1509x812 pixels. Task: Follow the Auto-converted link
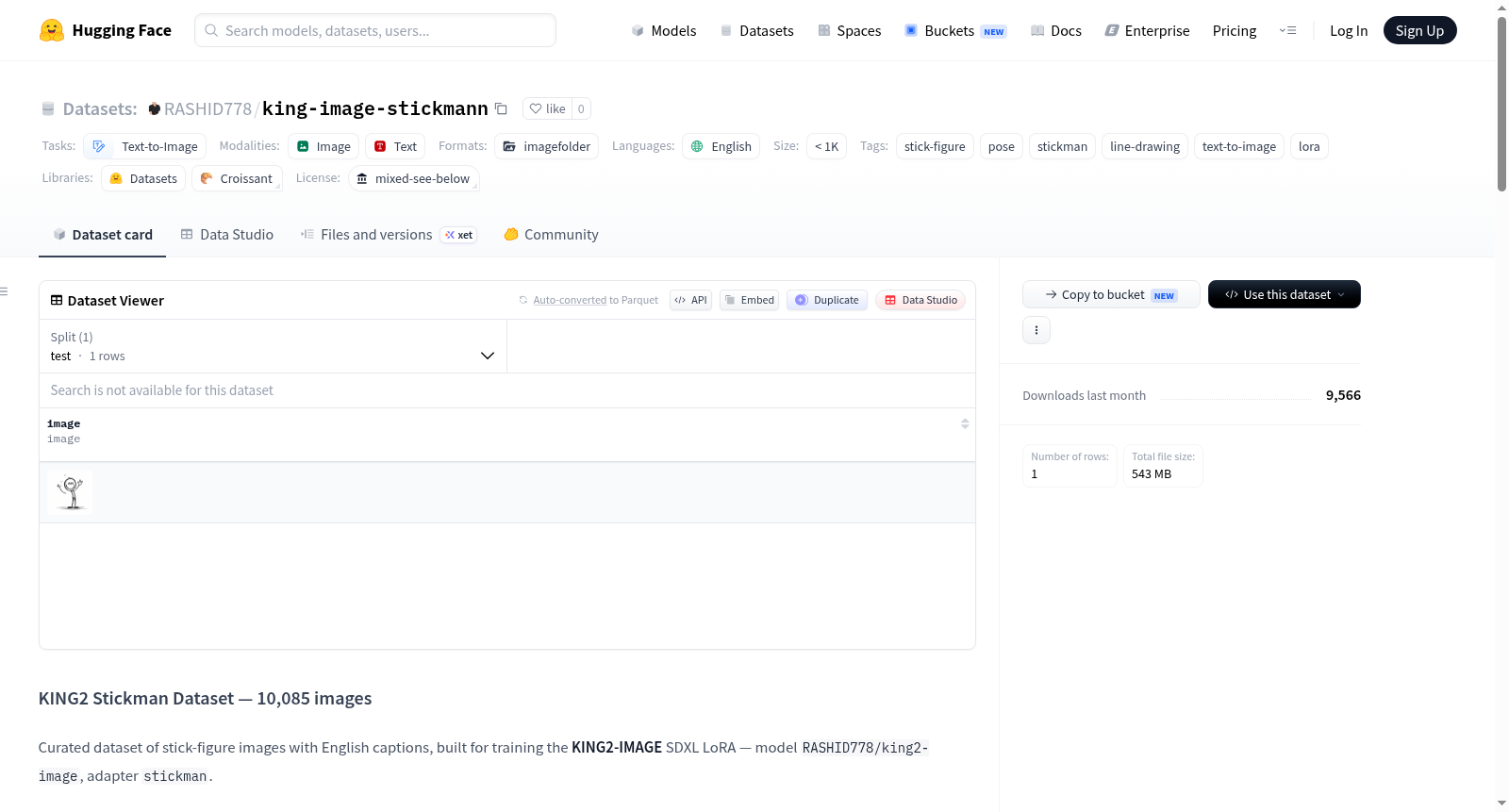[x=570, y=300]
